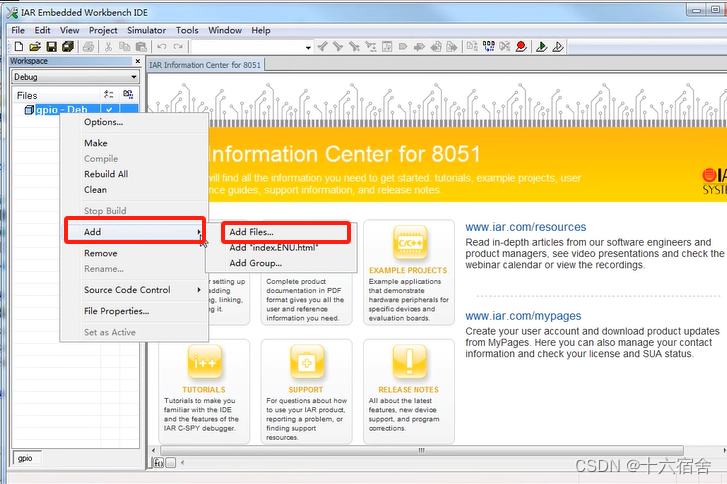
Task: Click the New document toolbar icon
Action: click(19, 46)
